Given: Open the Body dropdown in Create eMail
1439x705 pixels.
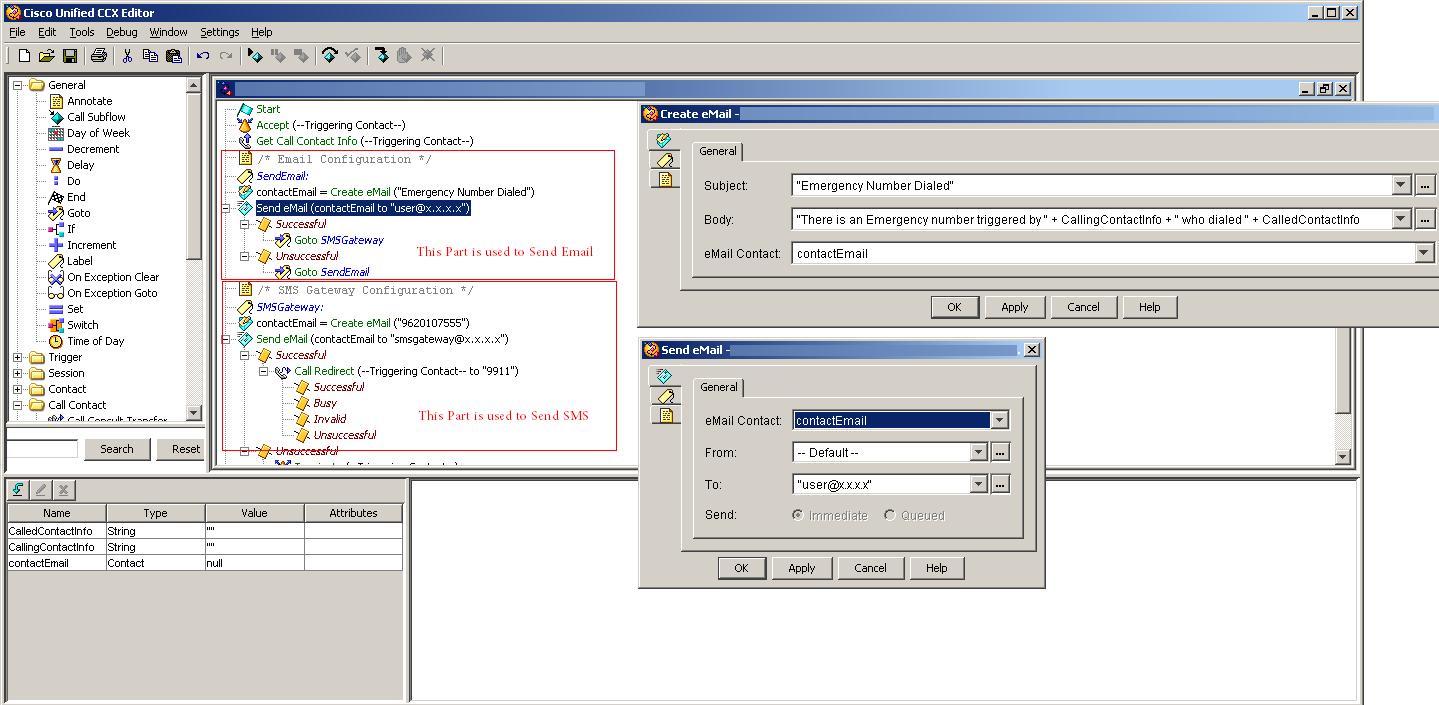Looking at the screenshot, I should [x=1400, y=220].
